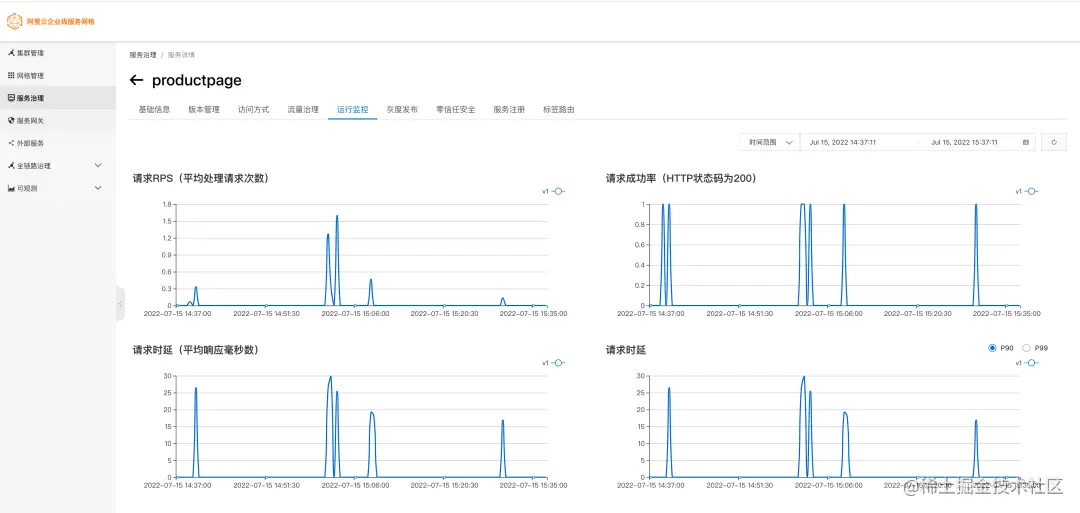
Task: Click the 请求时延（平均响应毫秒数）chart title
Action: pos(196,350)
